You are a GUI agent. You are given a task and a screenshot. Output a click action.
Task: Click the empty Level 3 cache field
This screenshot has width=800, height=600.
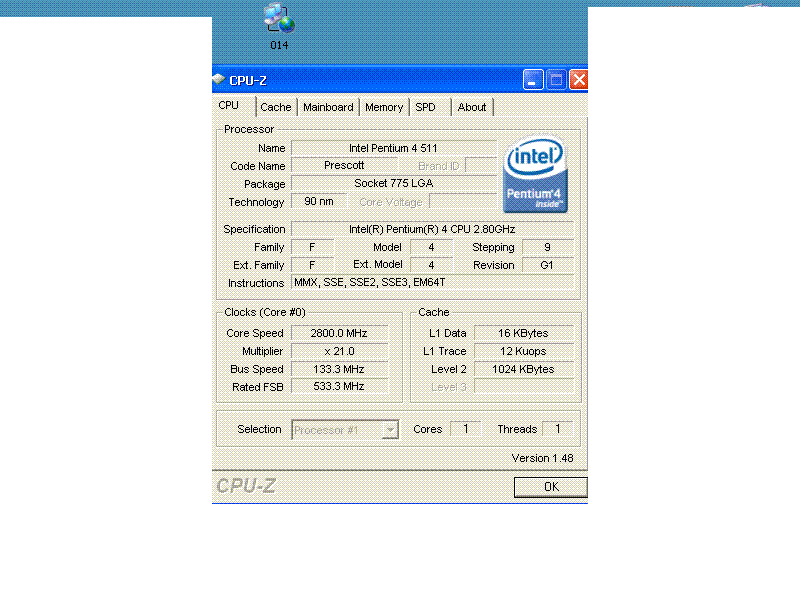pyautogui.click(x=523, y=386)
